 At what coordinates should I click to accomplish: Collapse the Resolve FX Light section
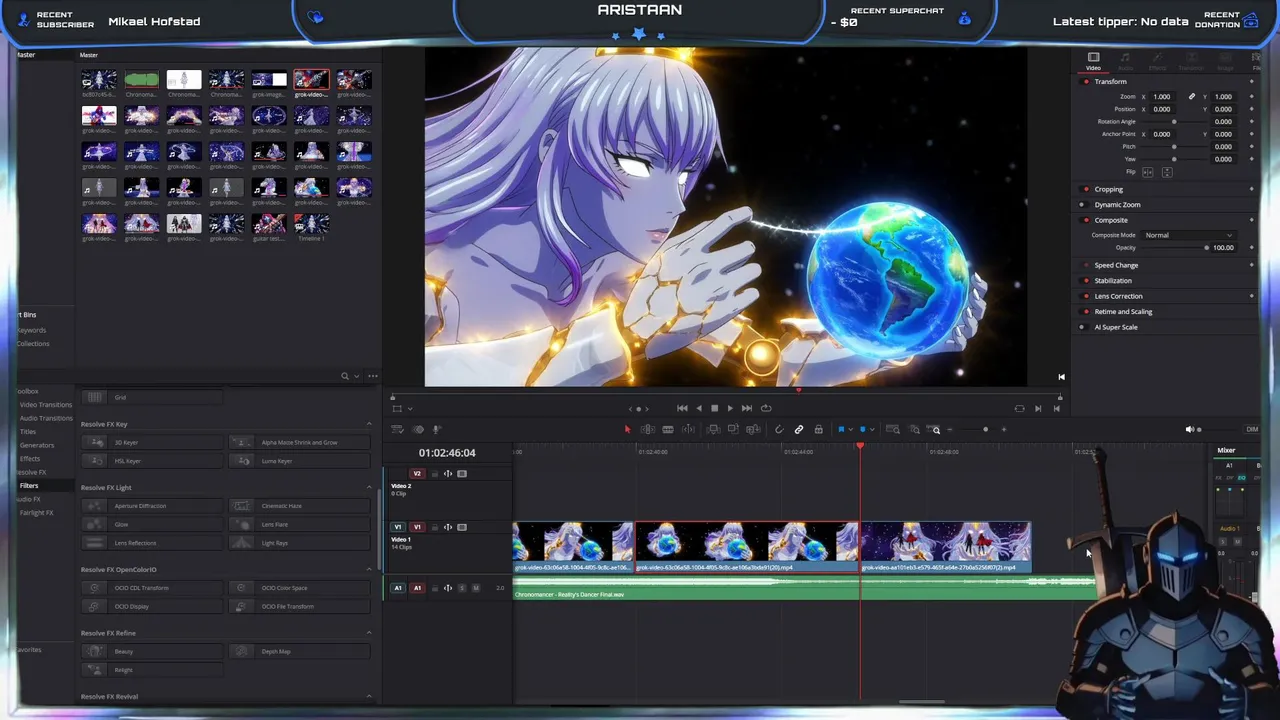[368, 488]
